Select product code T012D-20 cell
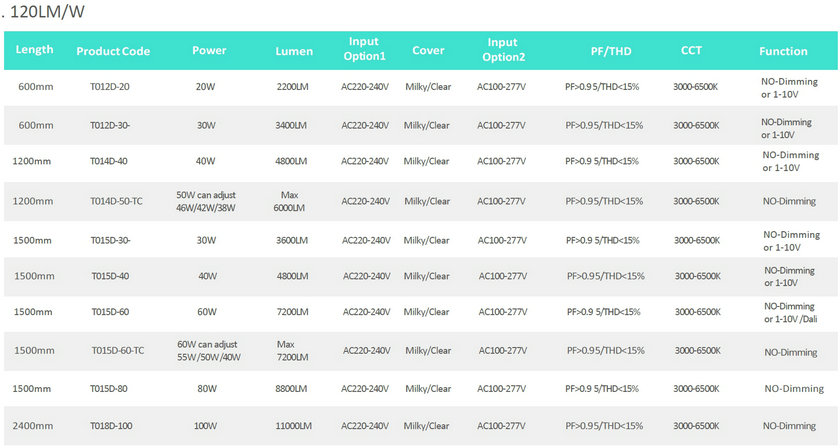 (110, 87)
